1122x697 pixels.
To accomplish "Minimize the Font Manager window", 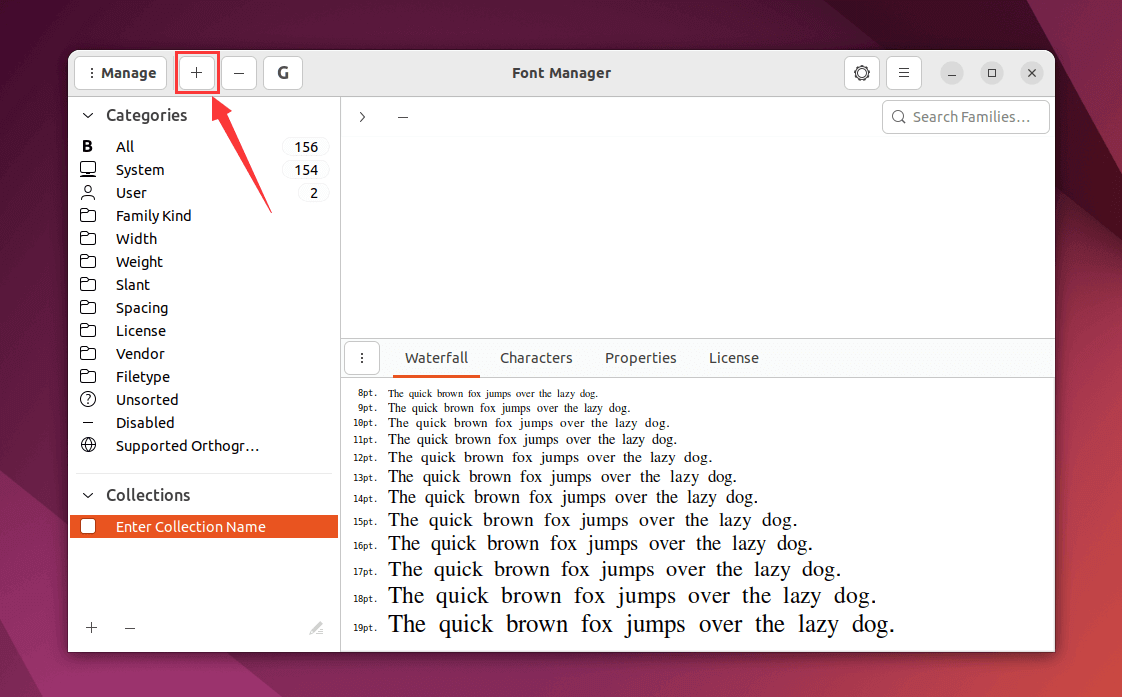I will [952, 73].
